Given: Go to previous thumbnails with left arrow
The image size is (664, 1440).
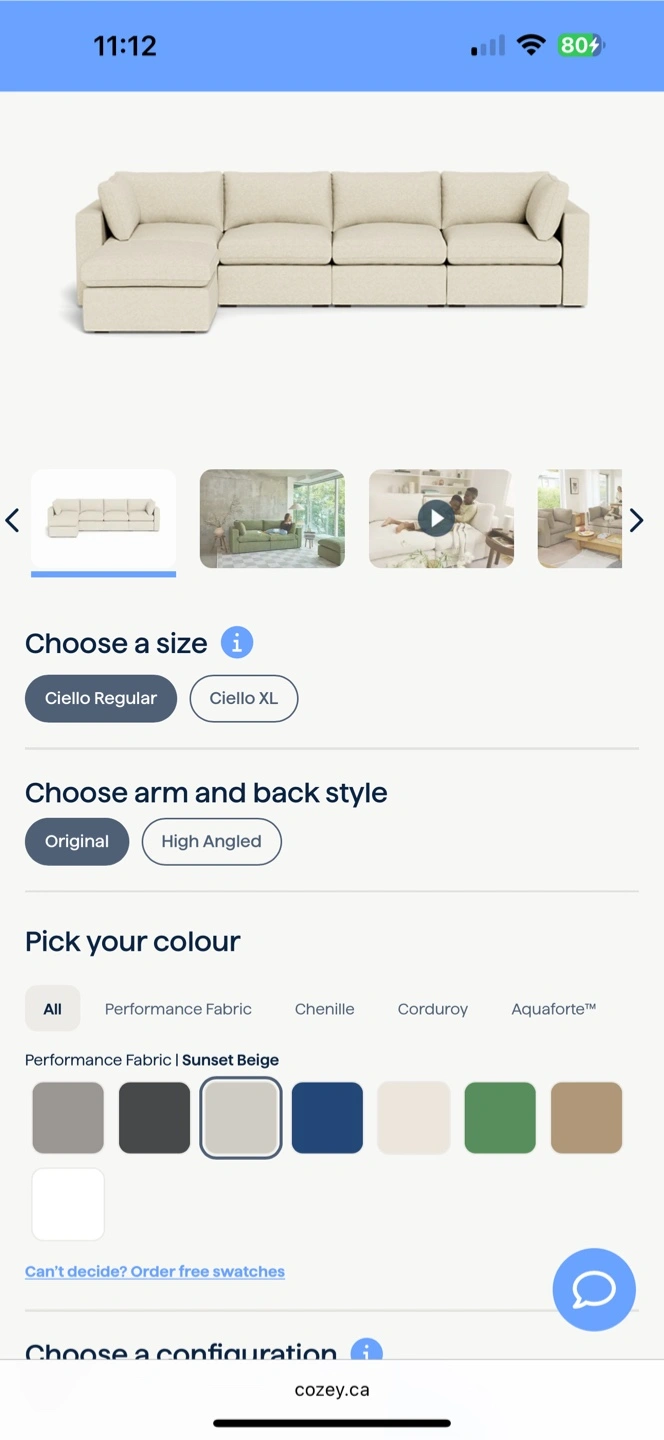Looking at the screenshot, I should coord(13,520).
